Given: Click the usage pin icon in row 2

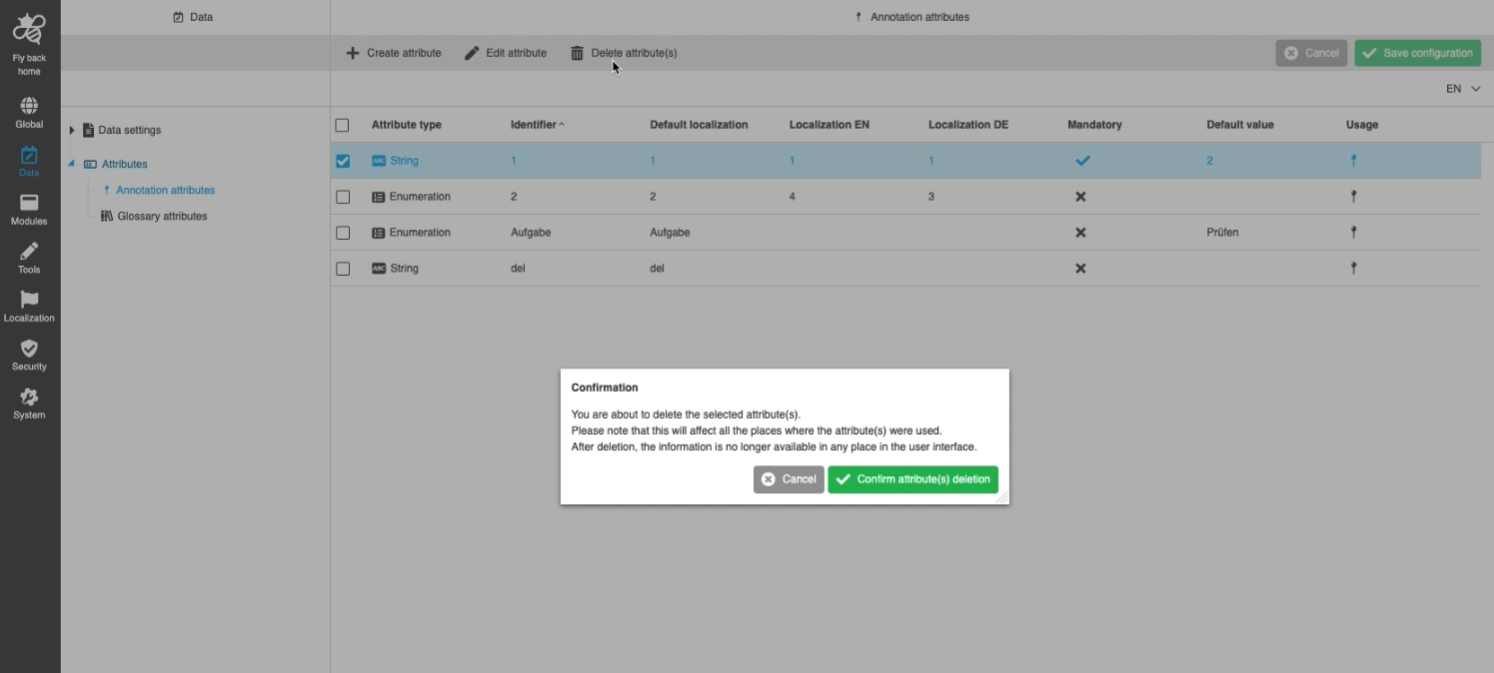Looking at the screenshot, I should (x=1353, y=197).
